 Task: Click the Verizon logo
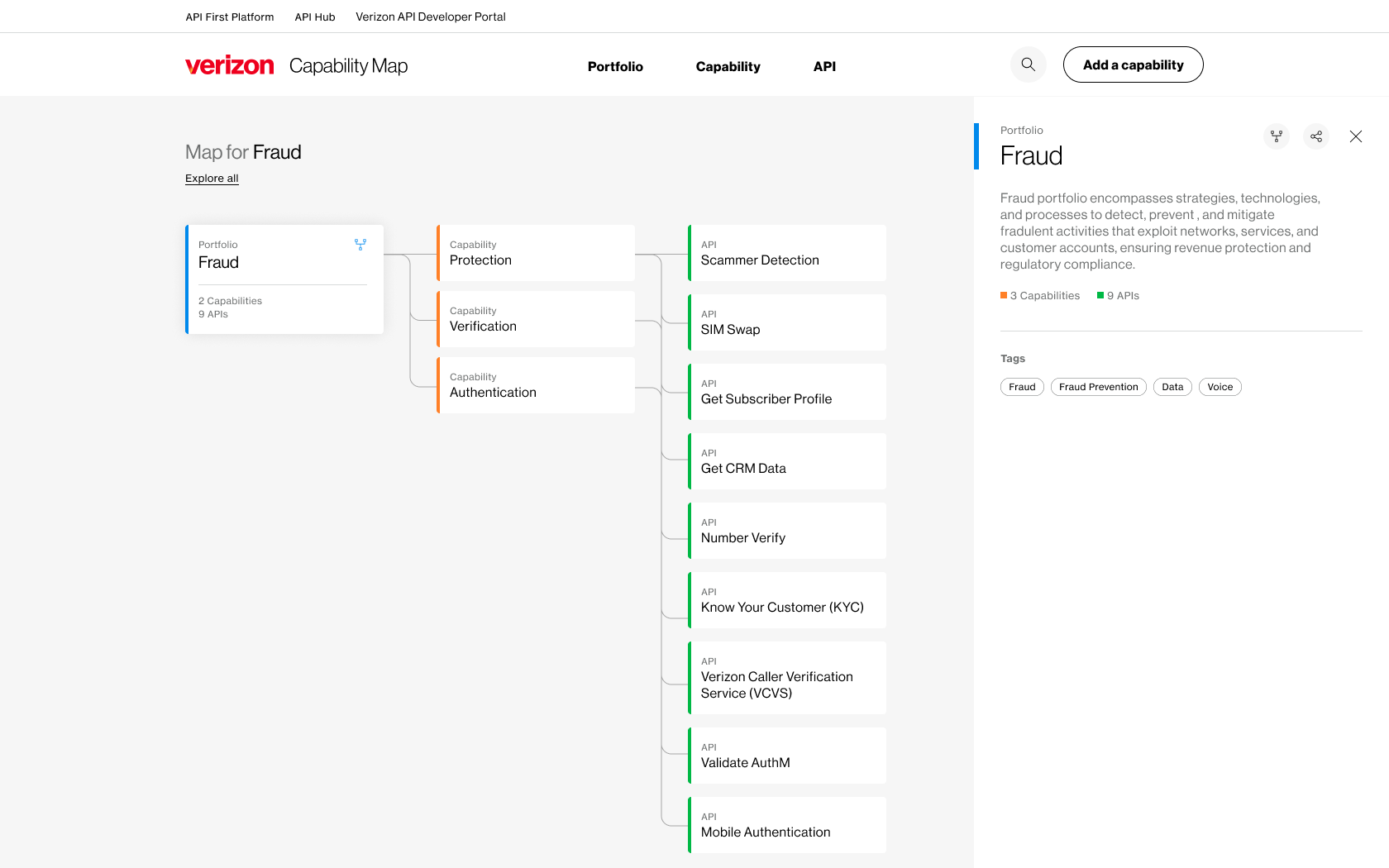(230, 65)
